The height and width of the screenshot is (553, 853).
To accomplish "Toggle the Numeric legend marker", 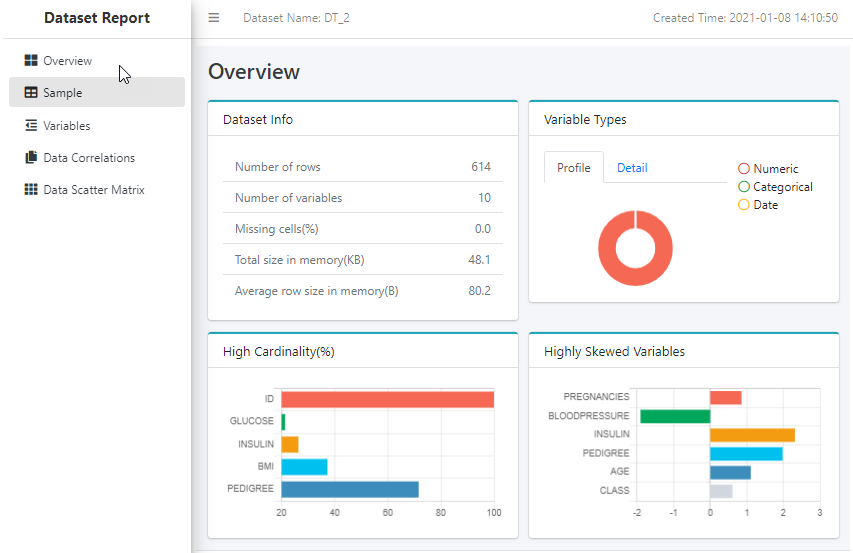I will pos(744,169).
